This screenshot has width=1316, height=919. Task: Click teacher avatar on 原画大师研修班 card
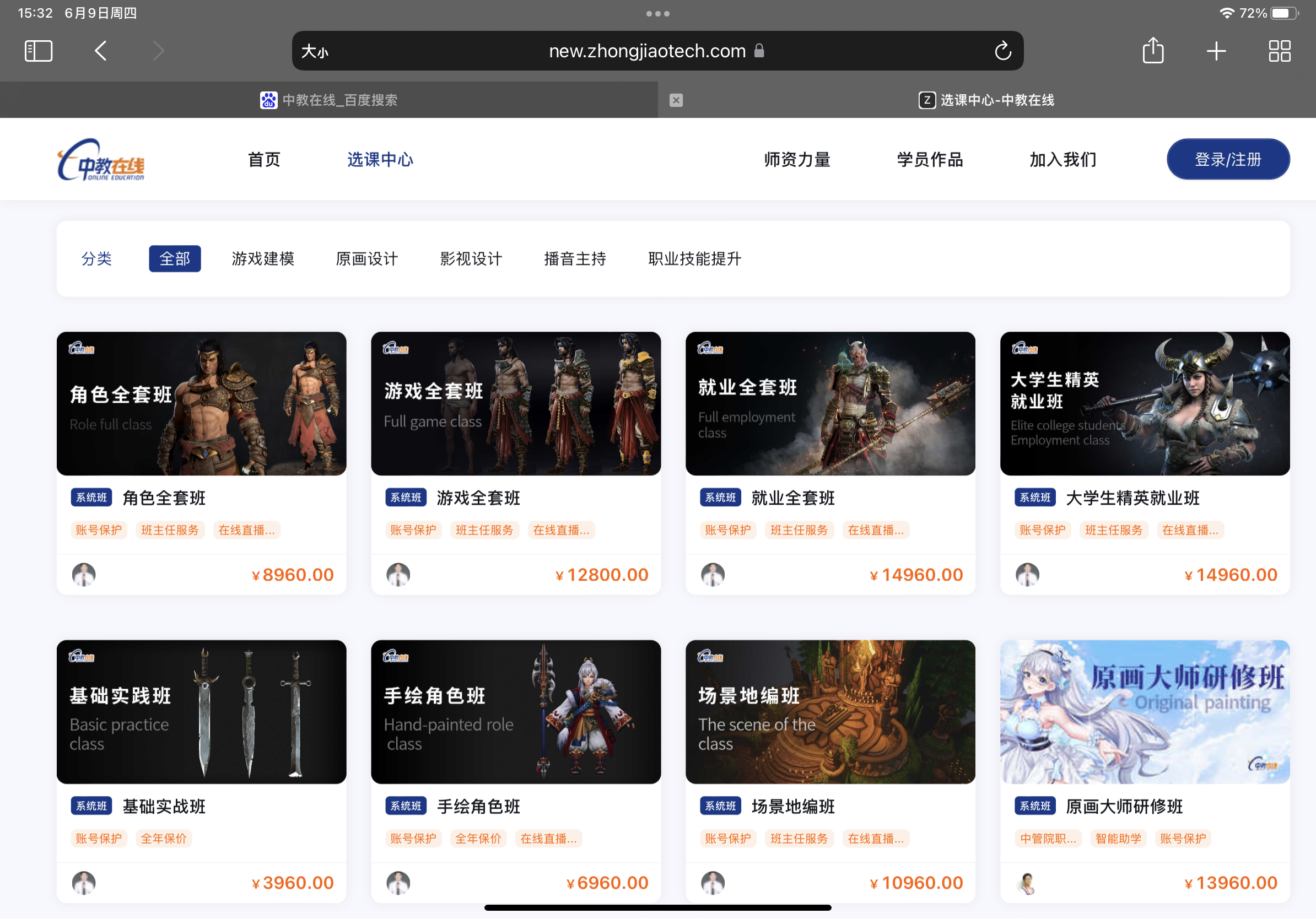click(1028, 883)
